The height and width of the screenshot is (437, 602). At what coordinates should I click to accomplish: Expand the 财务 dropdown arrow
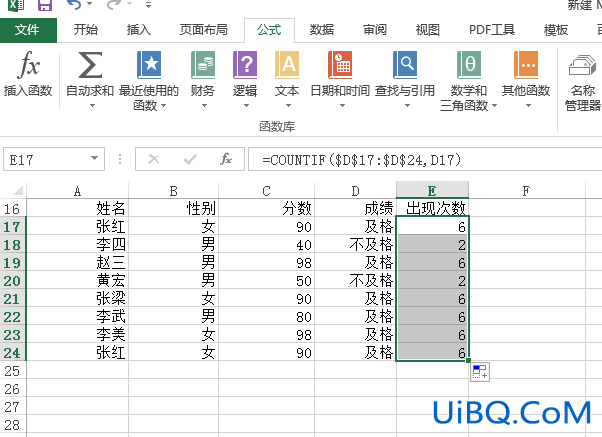tap(205, 105)
